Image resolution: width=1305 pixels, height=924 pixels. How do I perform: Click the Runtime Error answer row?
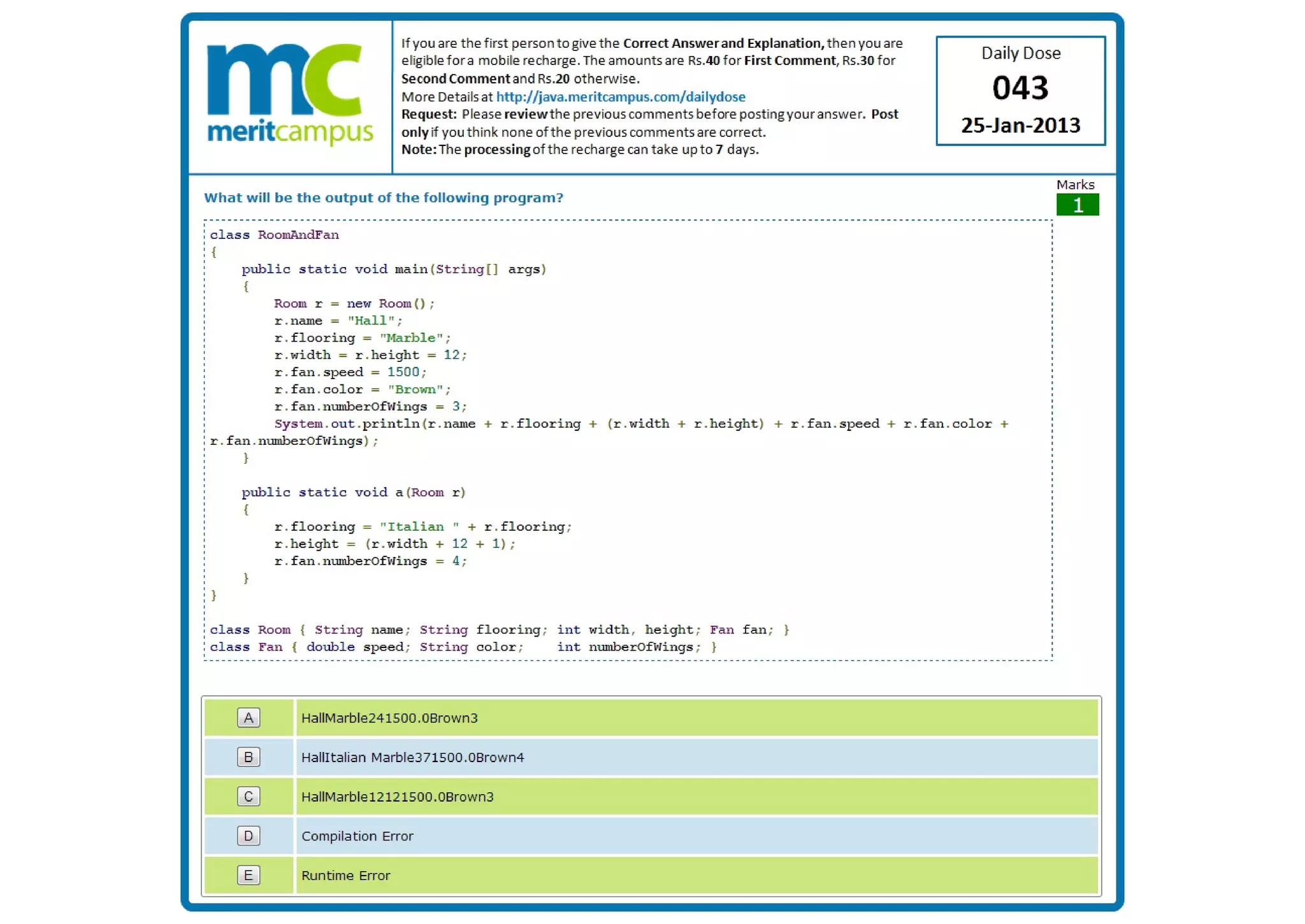pos(345,876)
